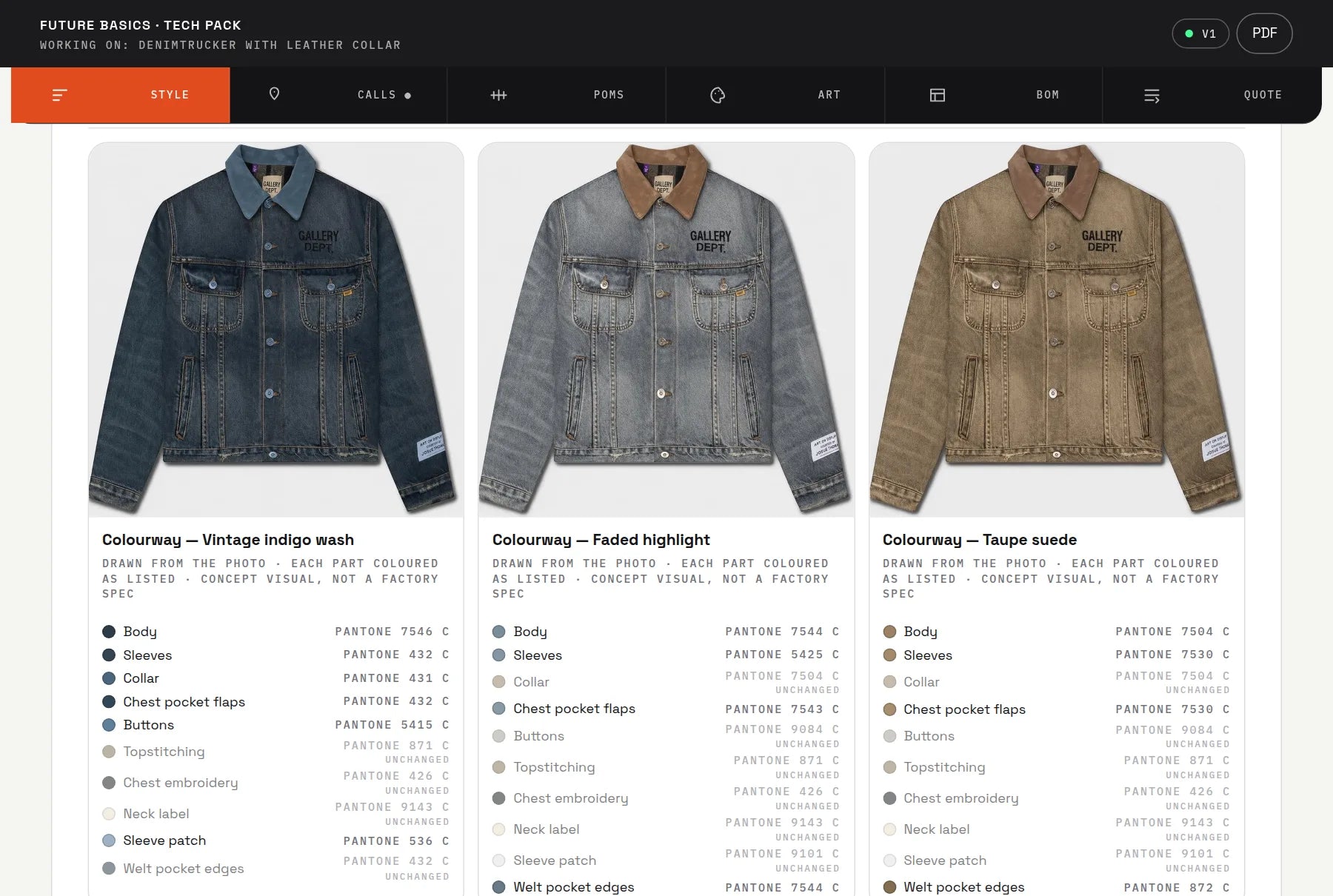1333x896 pixels.
Task: Click 'PANTONE 5425 C' in Faded highlight
Action: click(783, 655)
